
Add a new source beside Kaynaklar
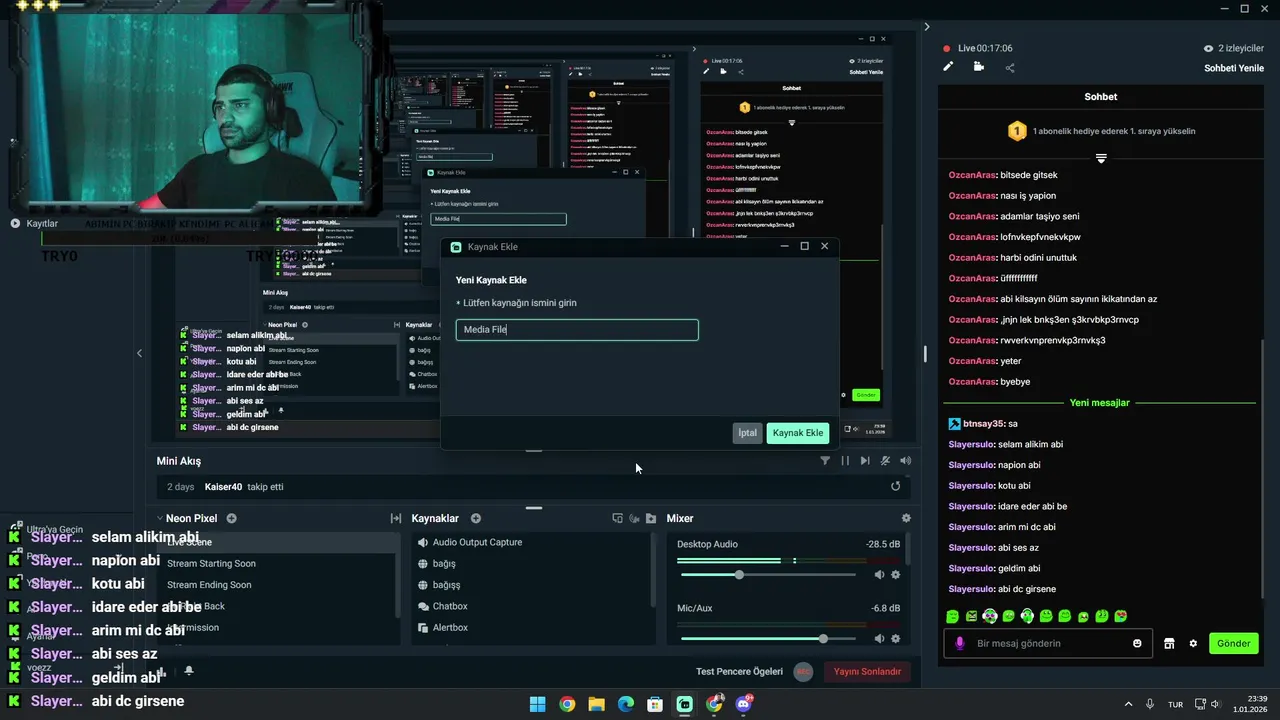[476, 518]
